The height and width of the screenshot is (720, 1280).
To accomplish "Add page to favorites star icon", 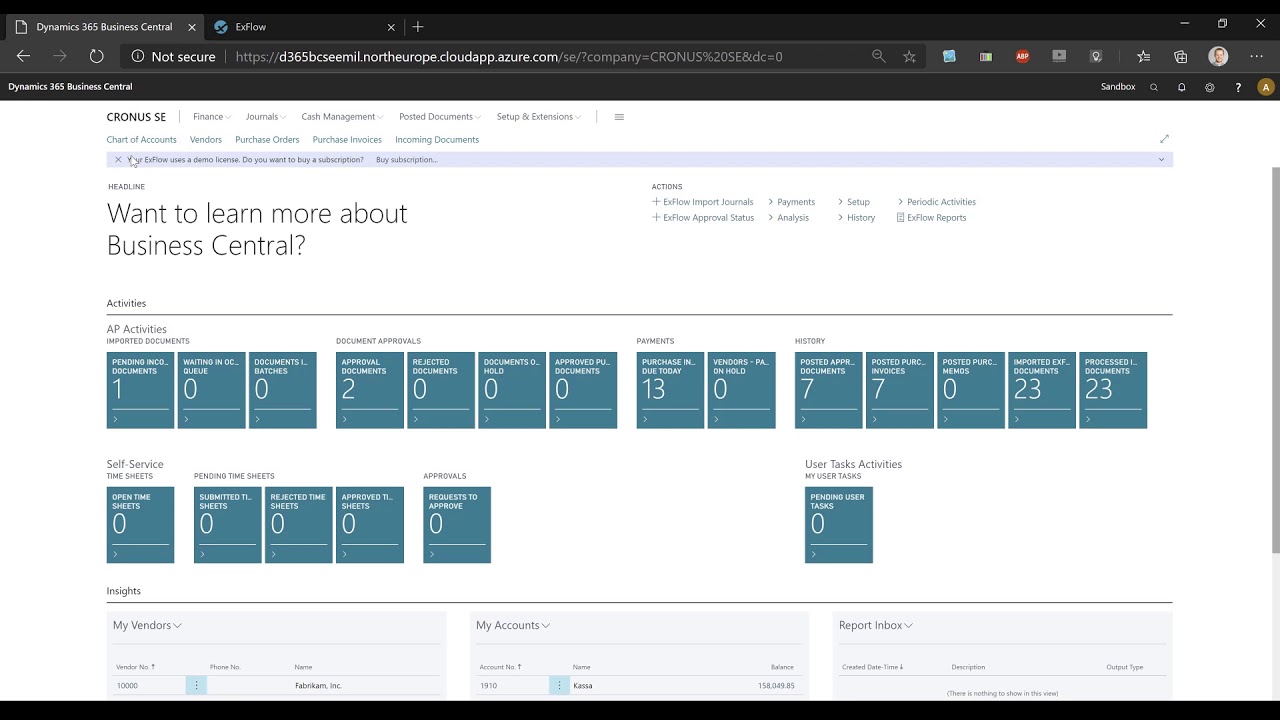I will pyautogui.click(x=909, y=57).
